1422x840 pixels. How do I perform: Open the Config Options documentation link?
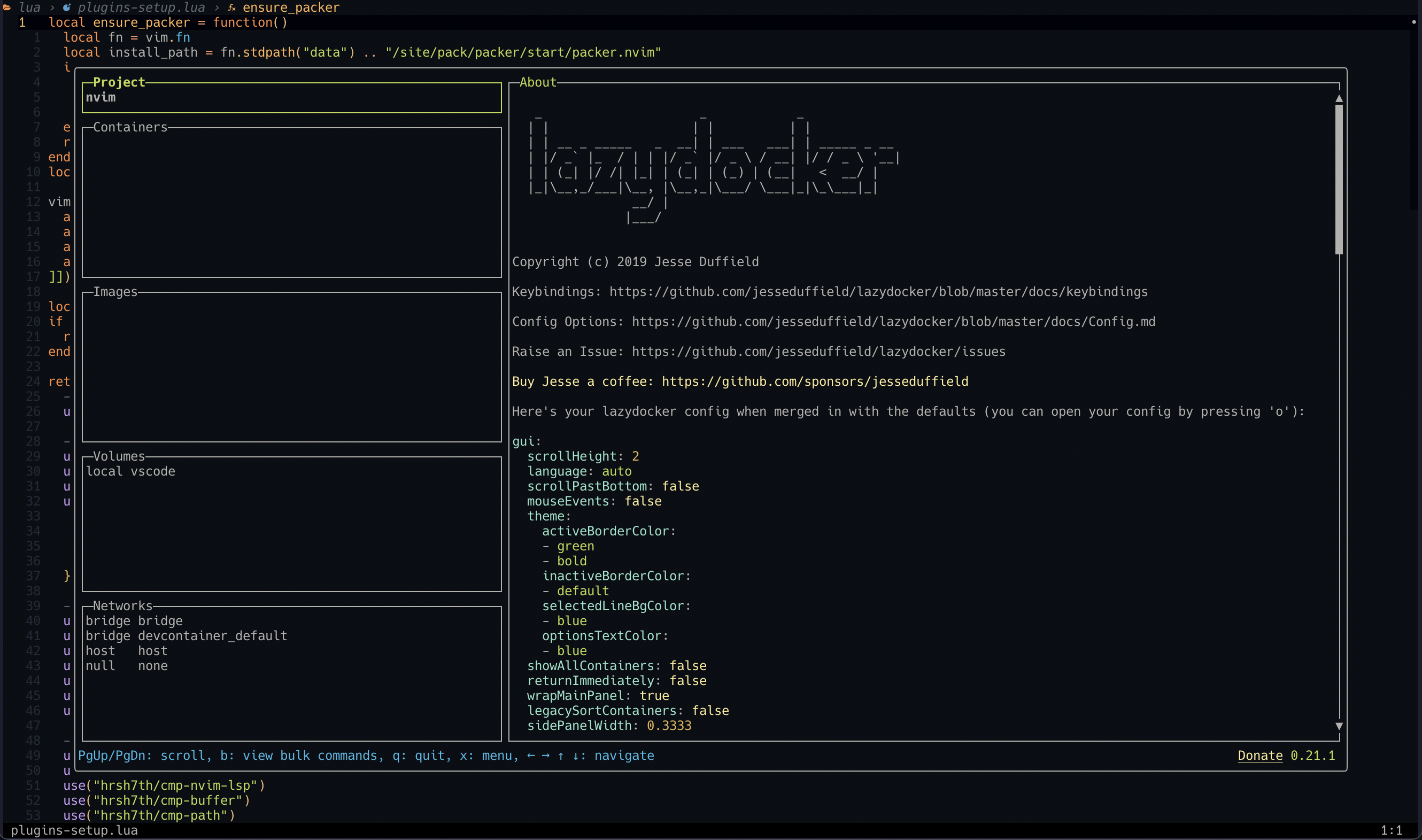(x=893, y=322)
